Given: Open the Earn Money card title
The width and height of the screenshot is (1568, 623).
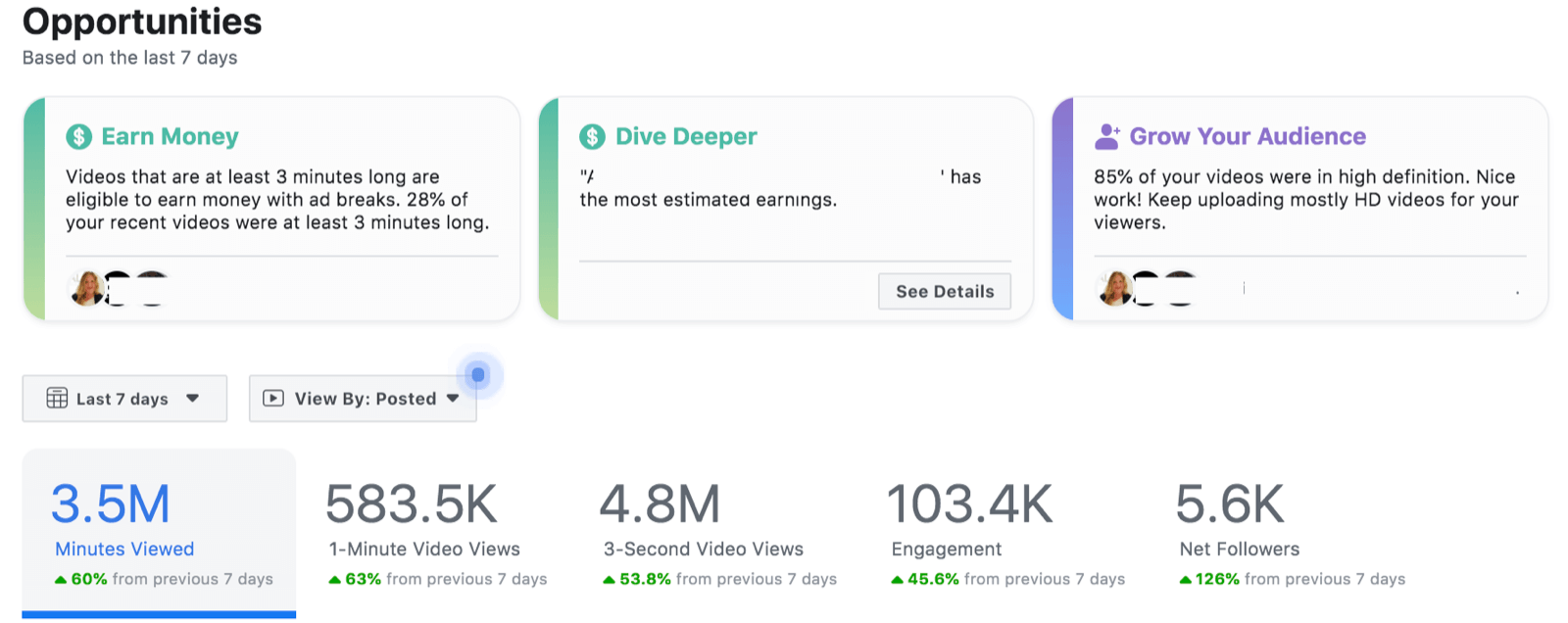Looking at the screenshot, I should 171,137.
